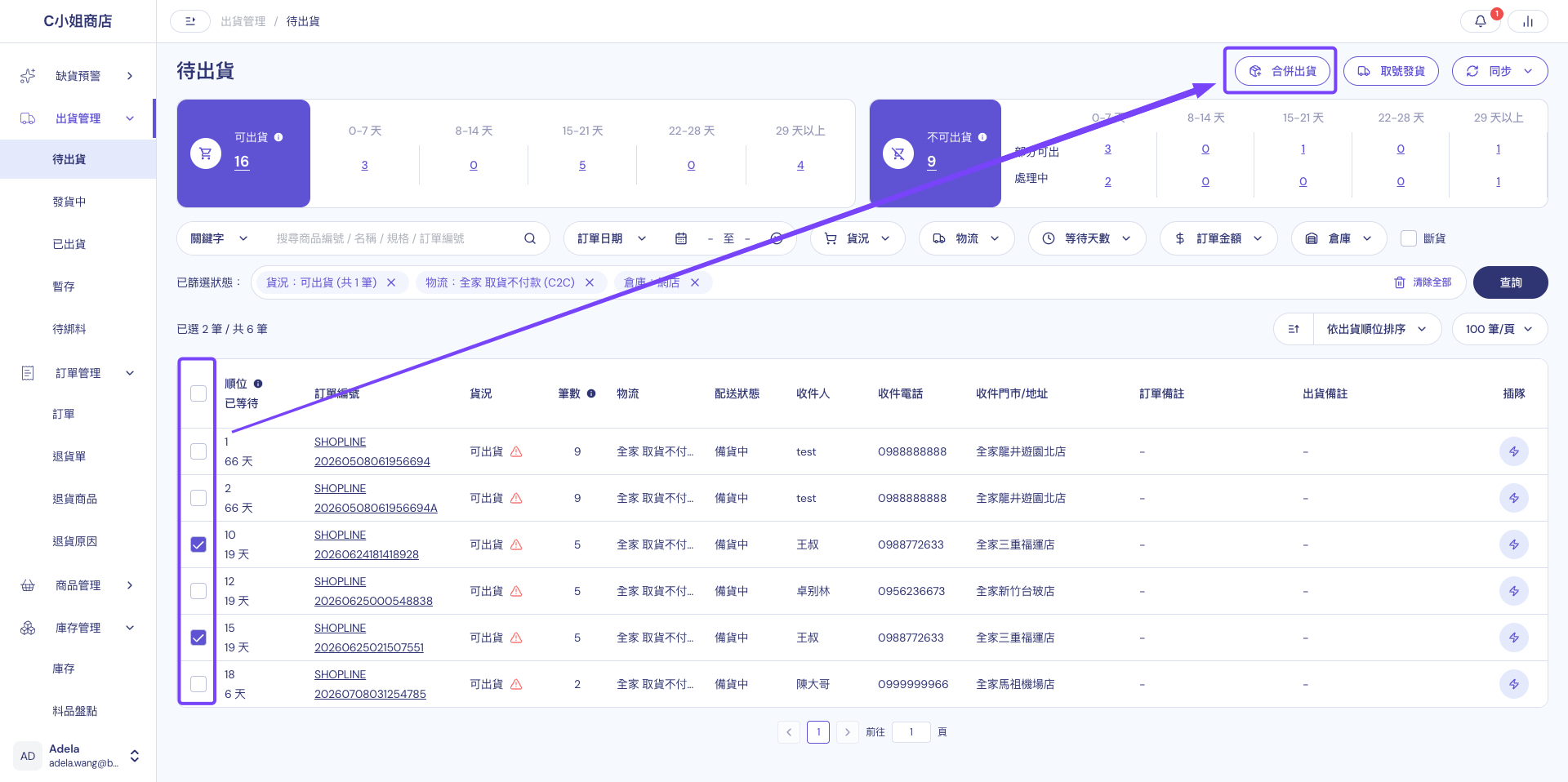
Task: Open the statistics chart icon
Action: pos(1527,21)
